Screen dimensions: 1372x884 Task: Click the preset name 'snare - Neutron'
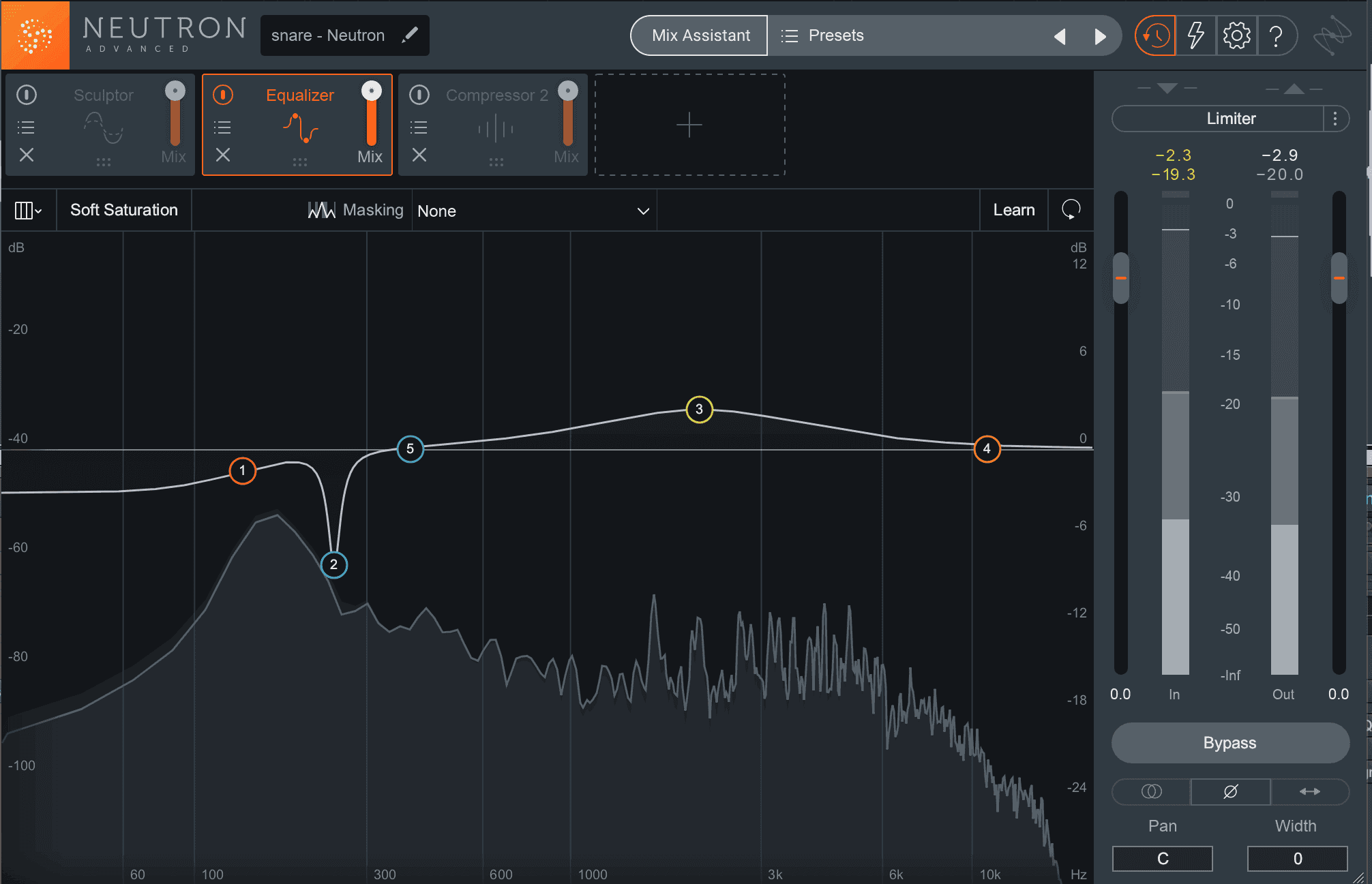click(328, 35)
